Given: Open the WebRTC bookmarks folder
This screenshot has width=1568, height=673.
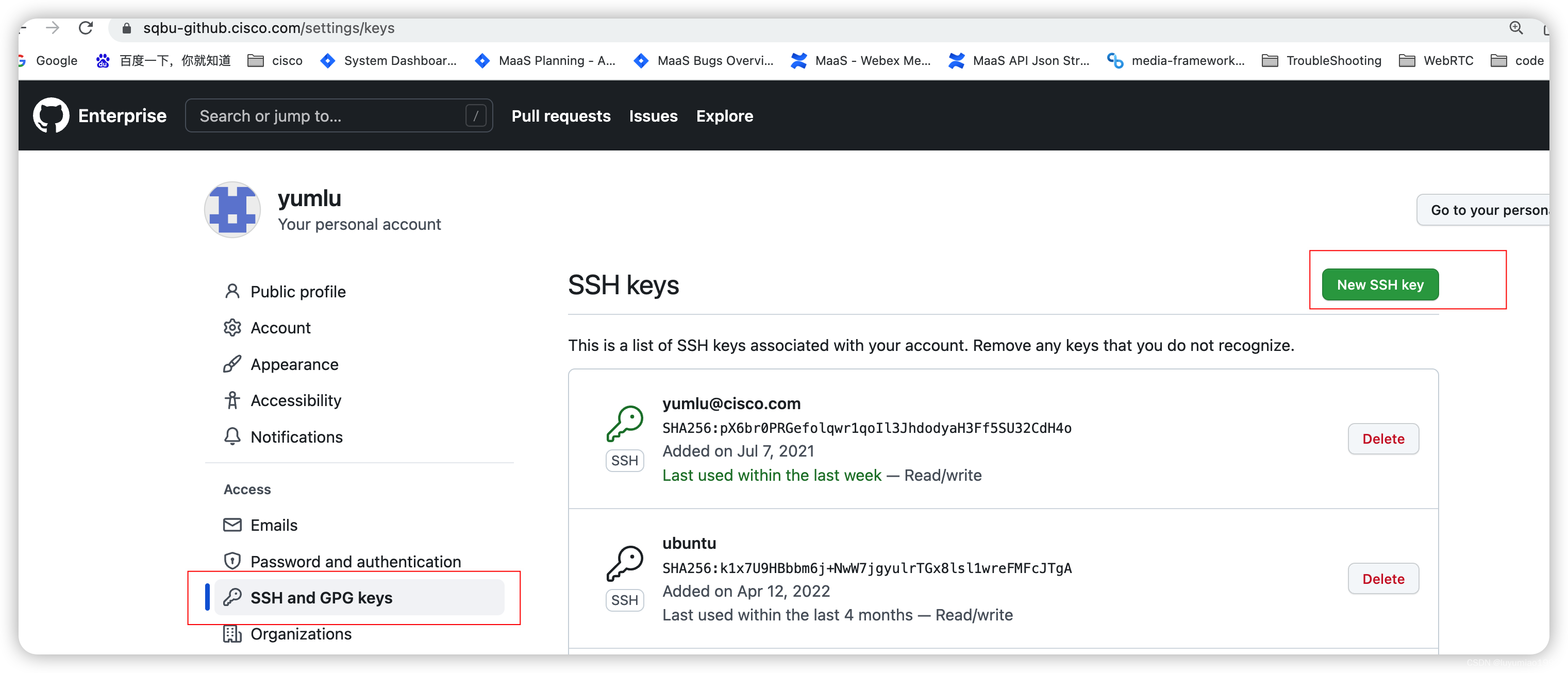Looking at the screenshot, I should click(1436, 60).
